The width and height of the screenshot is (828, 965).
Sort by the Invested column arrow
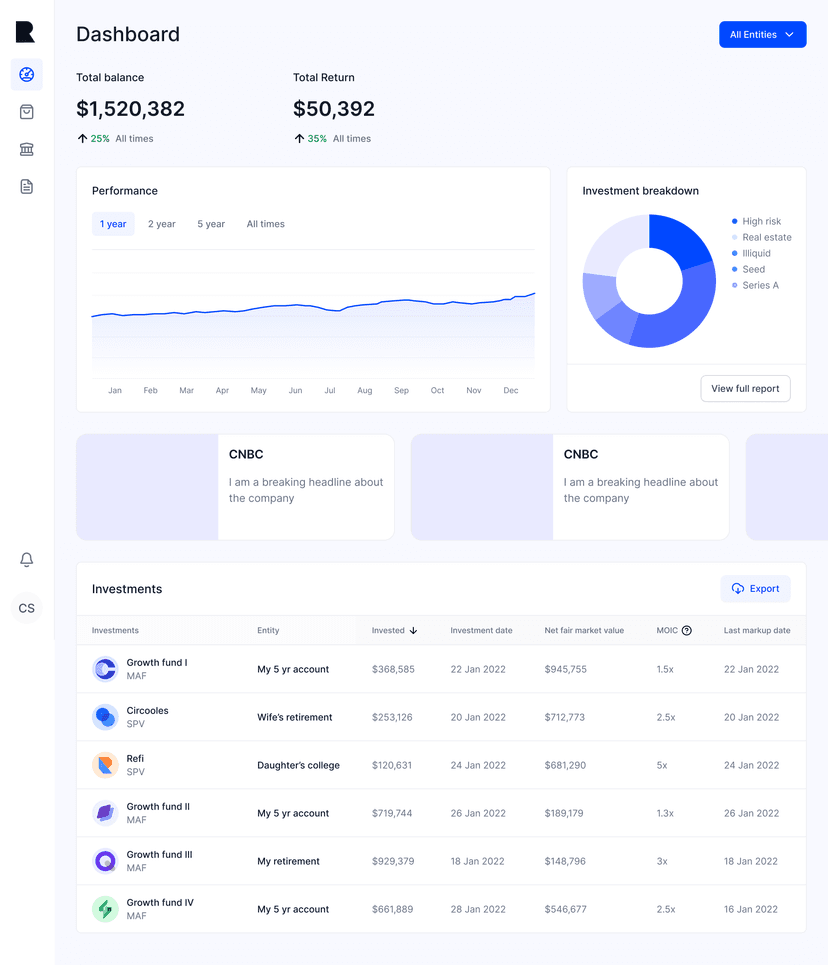pos(413,631)
